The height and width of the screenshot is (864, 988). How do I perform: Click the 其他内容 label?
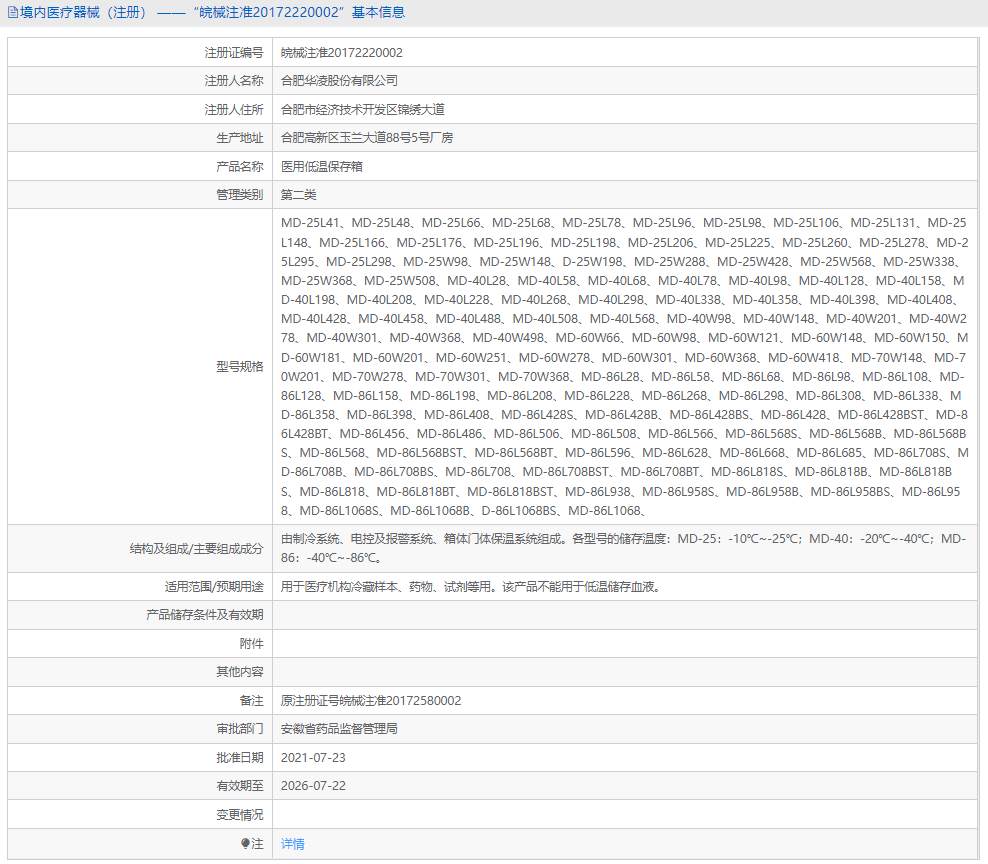click(239, 672)
